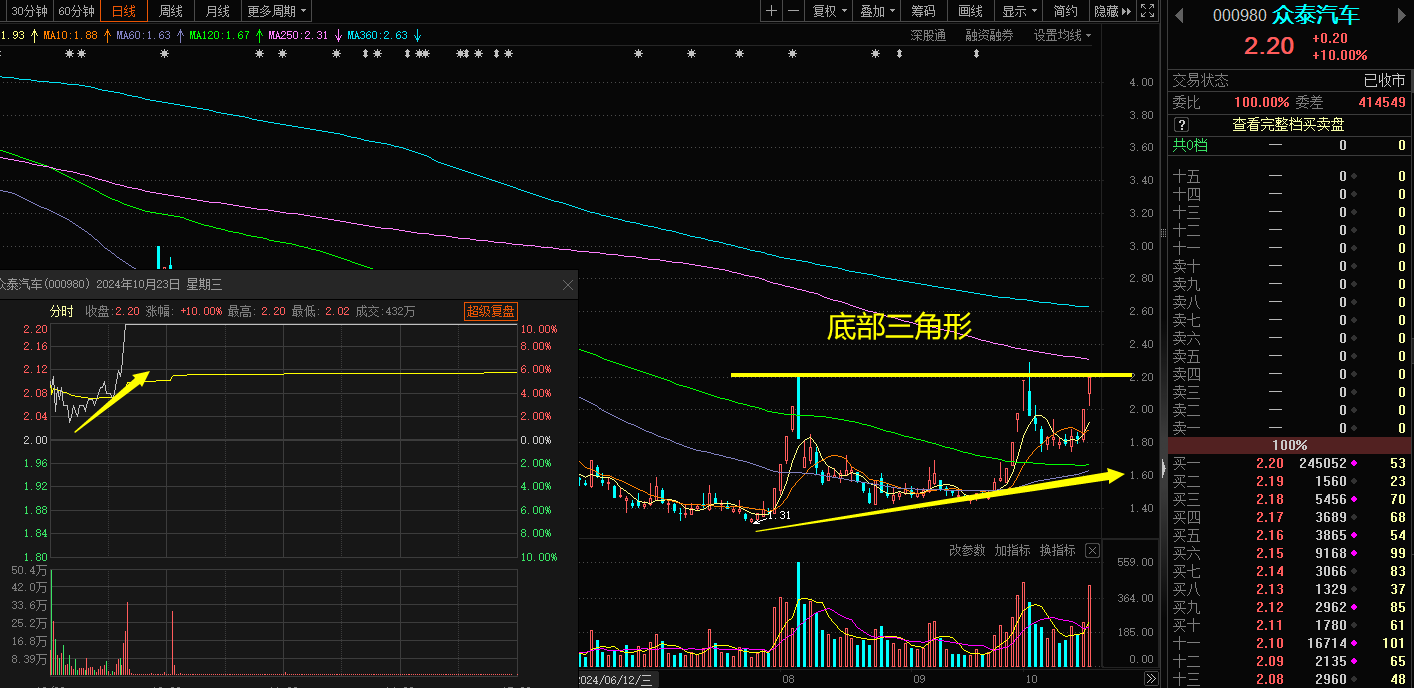Select the 分时 tab in popup
The width and height of the screenshot is (1414, 688).
62,311
